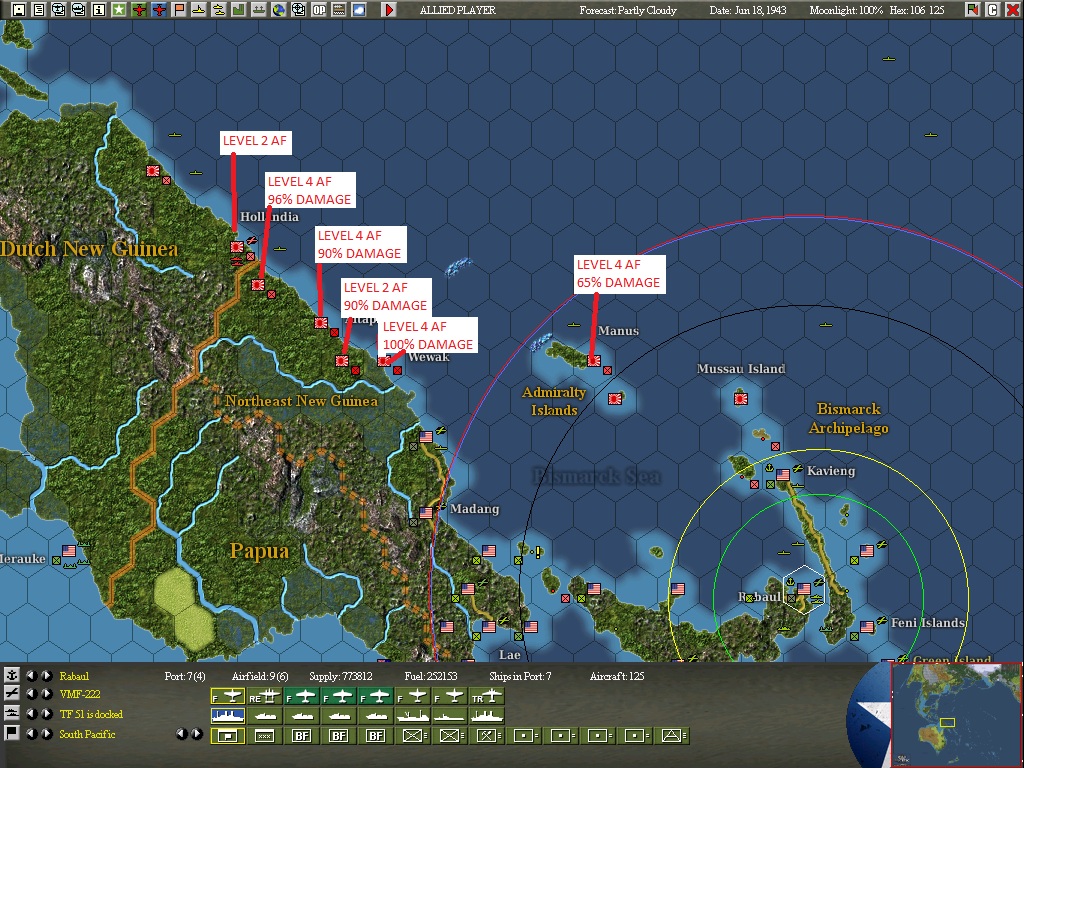Select the highlighted fighter air group icon
This screenshot has width=1083, height=898.
pos(228,696)
